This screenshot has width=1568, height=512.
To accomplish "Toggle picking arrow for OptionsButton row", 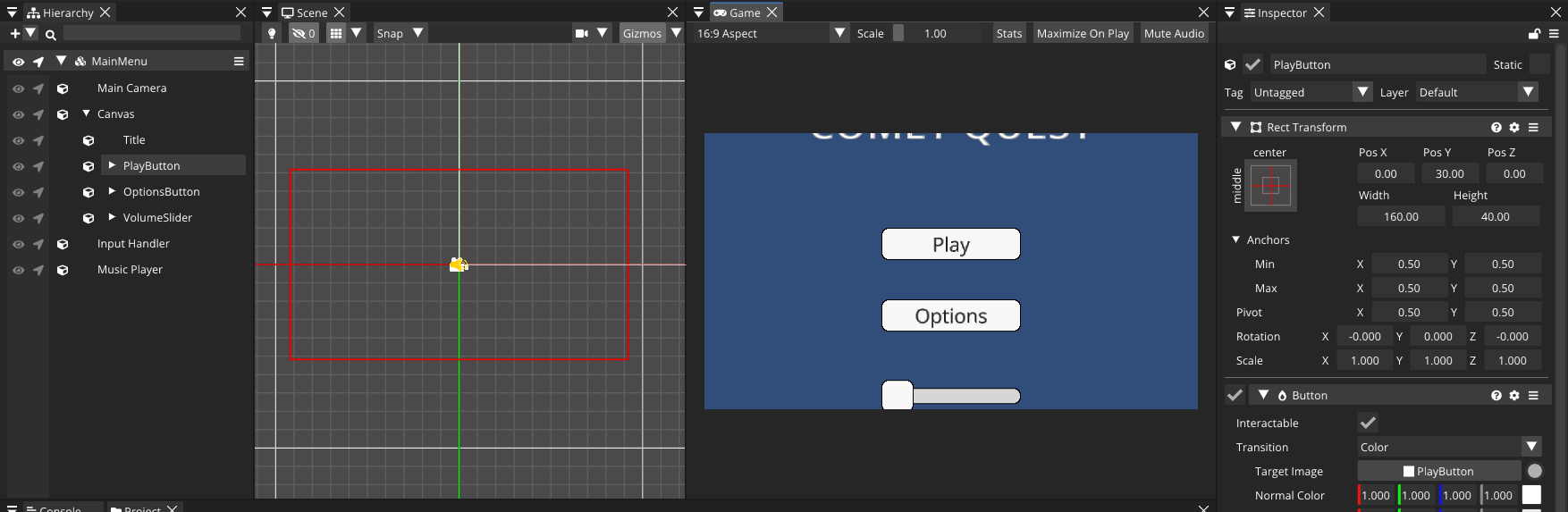I will (38, 192).
